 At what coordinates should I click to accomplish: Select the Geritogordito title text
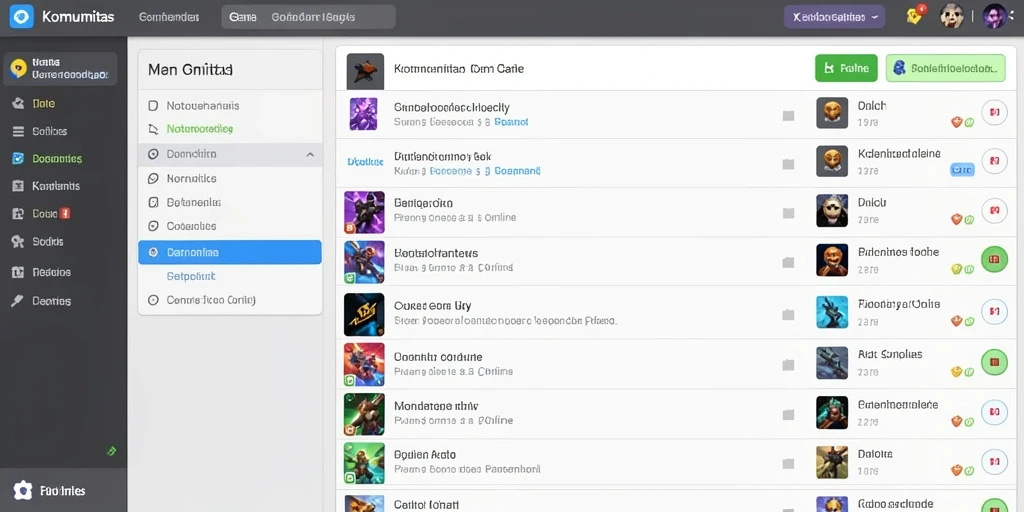(424, 203)
